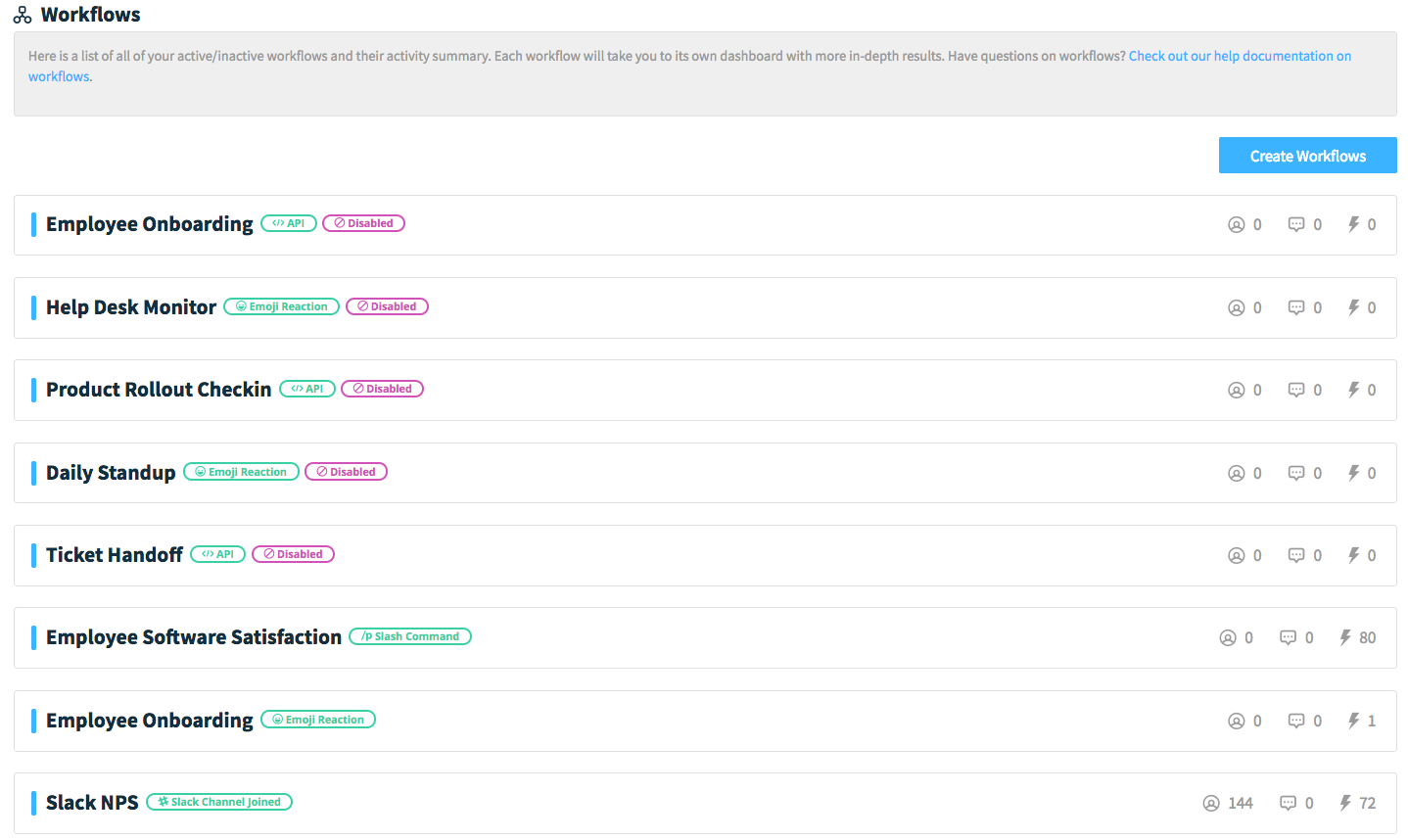Click users icon on Ticket Handoff row
Screen dimensions: 1408x840
[x=1237, y=555]
